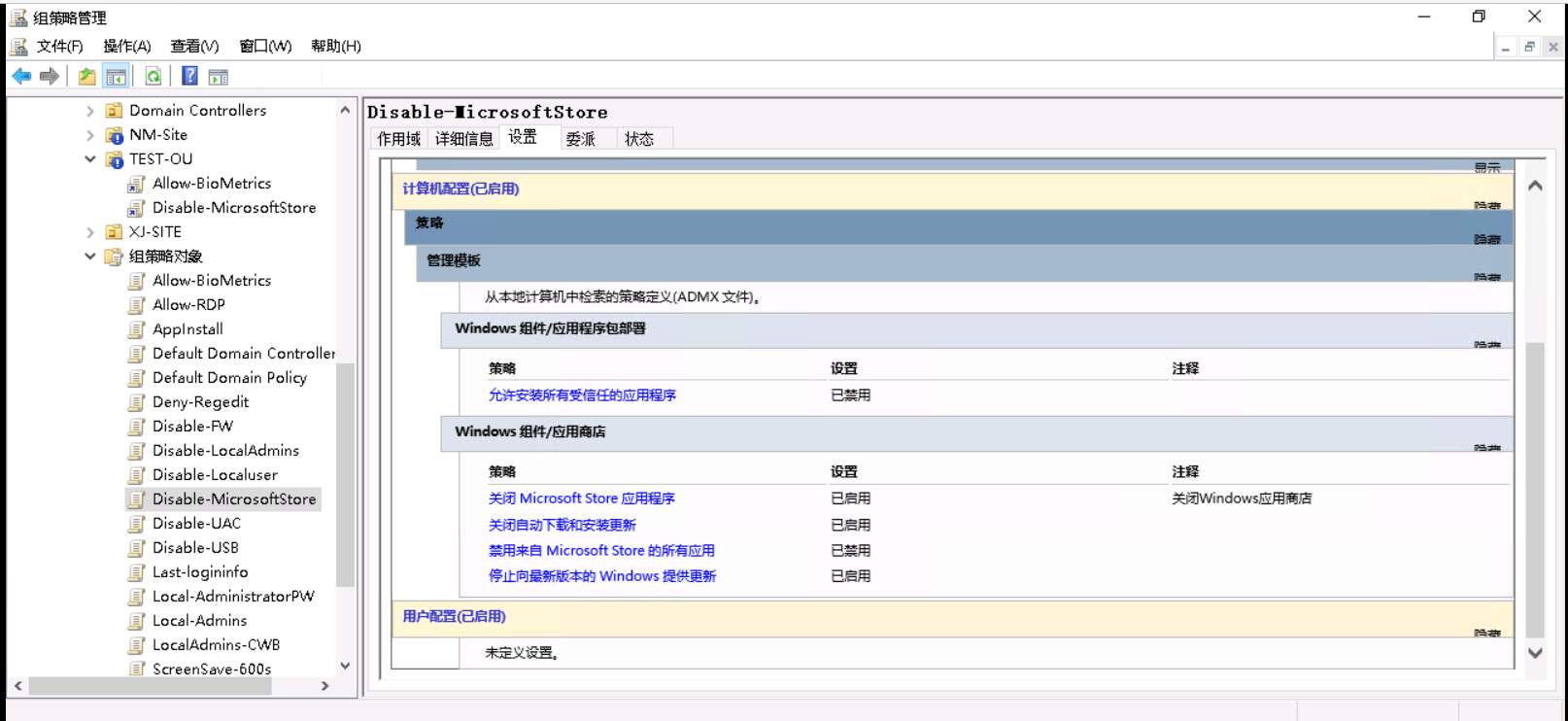Screen dimensions: 1568x721
Task: Select the Default Domain Policy tree item
Action: (x=229, y=378)
